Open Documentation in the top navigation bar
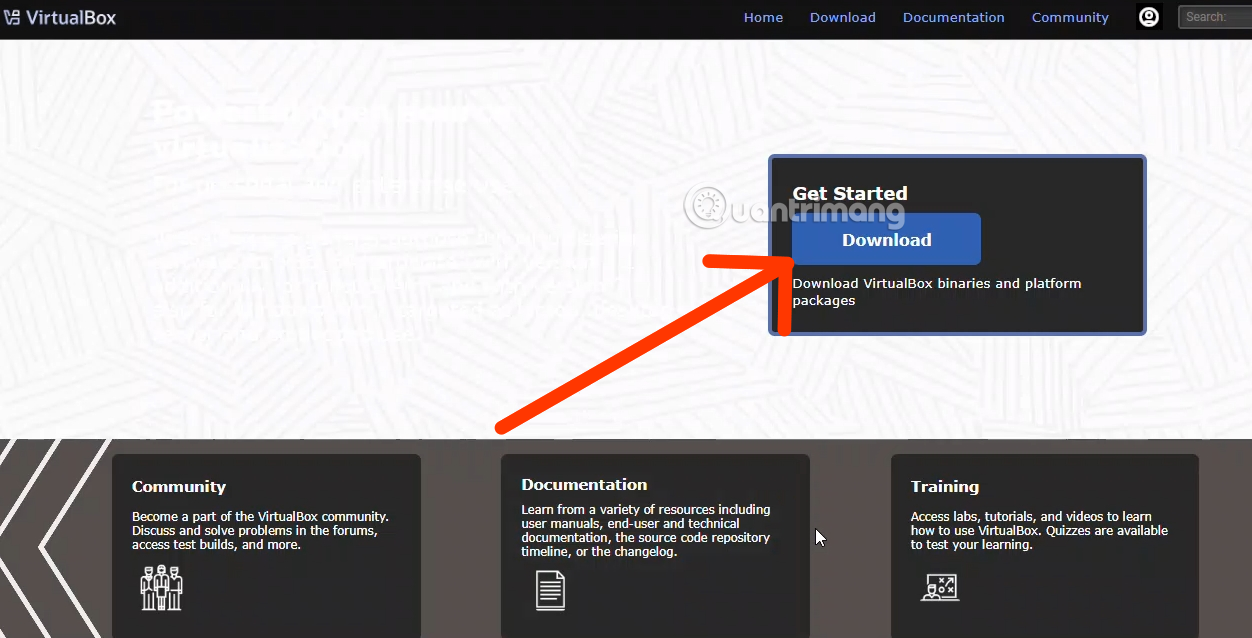The width and height of the screenshot is (1252, 638). click(x=953, y=17)
